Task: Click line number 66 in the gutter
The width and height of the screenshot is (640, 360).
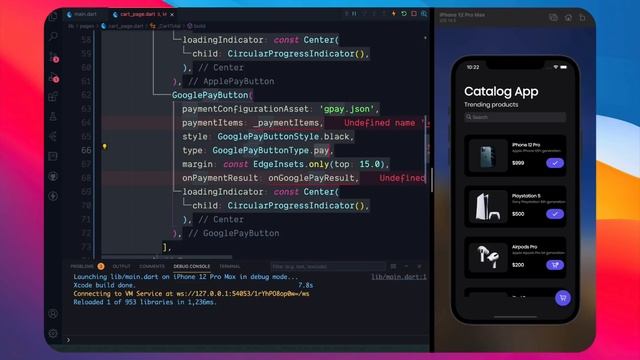Action: coord(86,150)
